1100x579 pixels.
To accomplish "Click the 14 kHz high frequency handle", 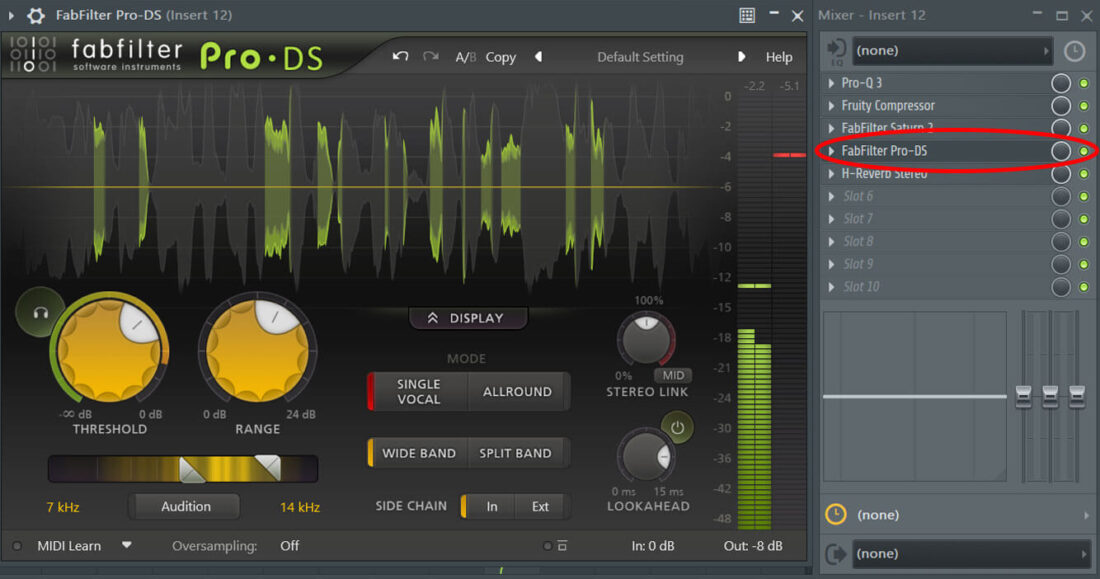I will pos(267,468).
